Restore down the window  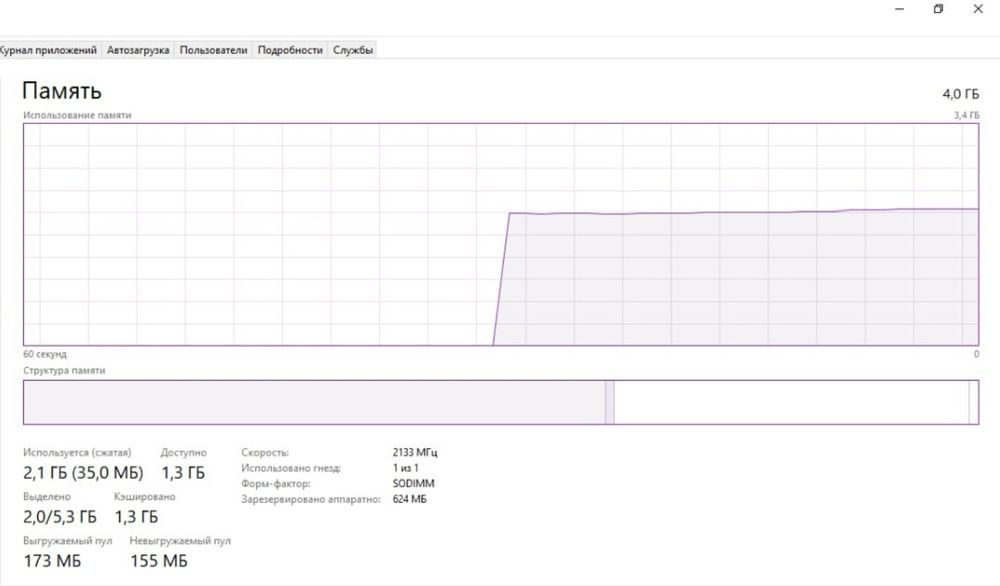(938, 9)
